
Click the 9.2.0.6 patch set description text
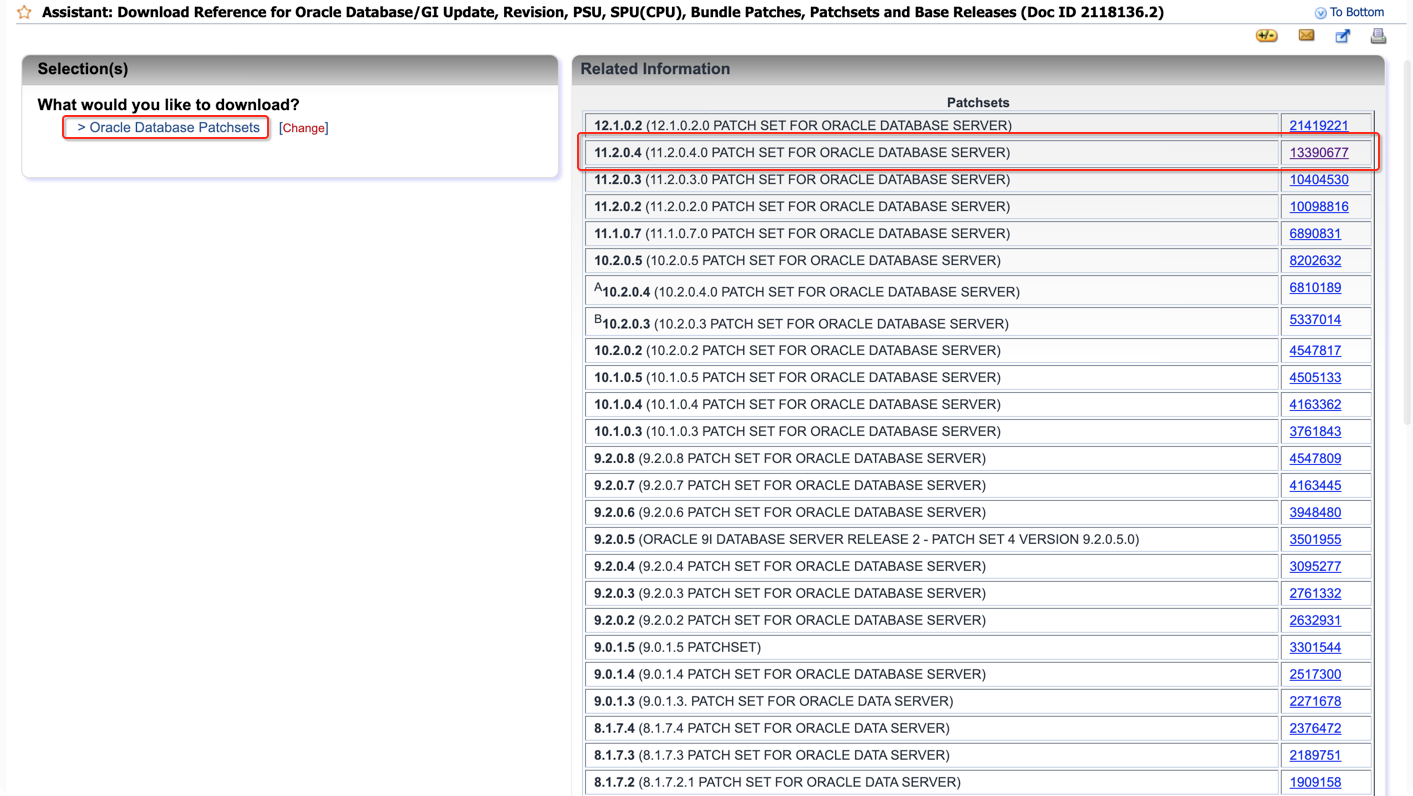click(x=790, y=512)
